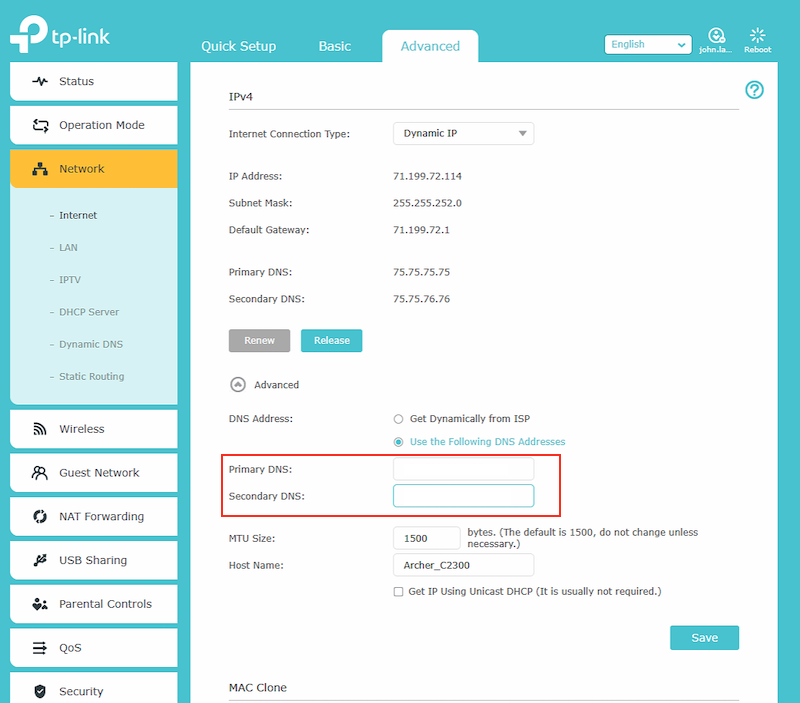Click the Renew button
Screen dimensions: 800x703
(x=259, y=341)
